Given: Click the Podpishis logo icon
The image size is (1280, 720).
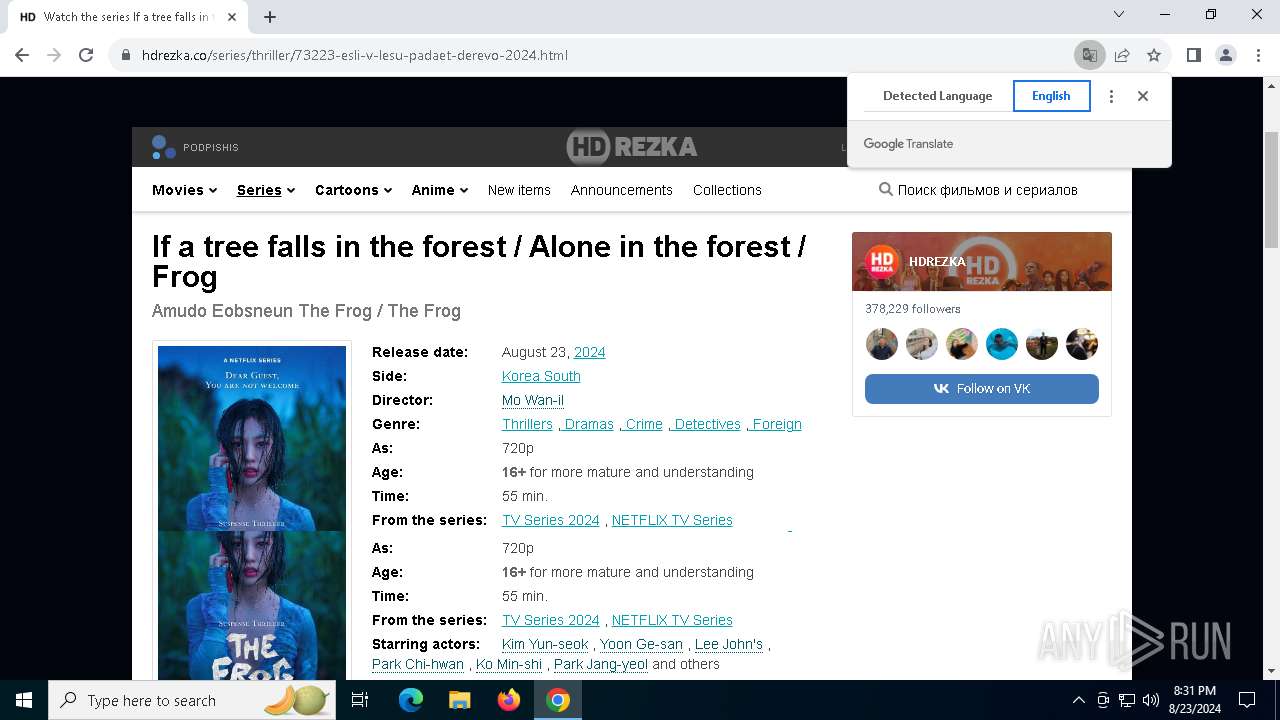Looking at the screenshot, I should coord(163,147).
